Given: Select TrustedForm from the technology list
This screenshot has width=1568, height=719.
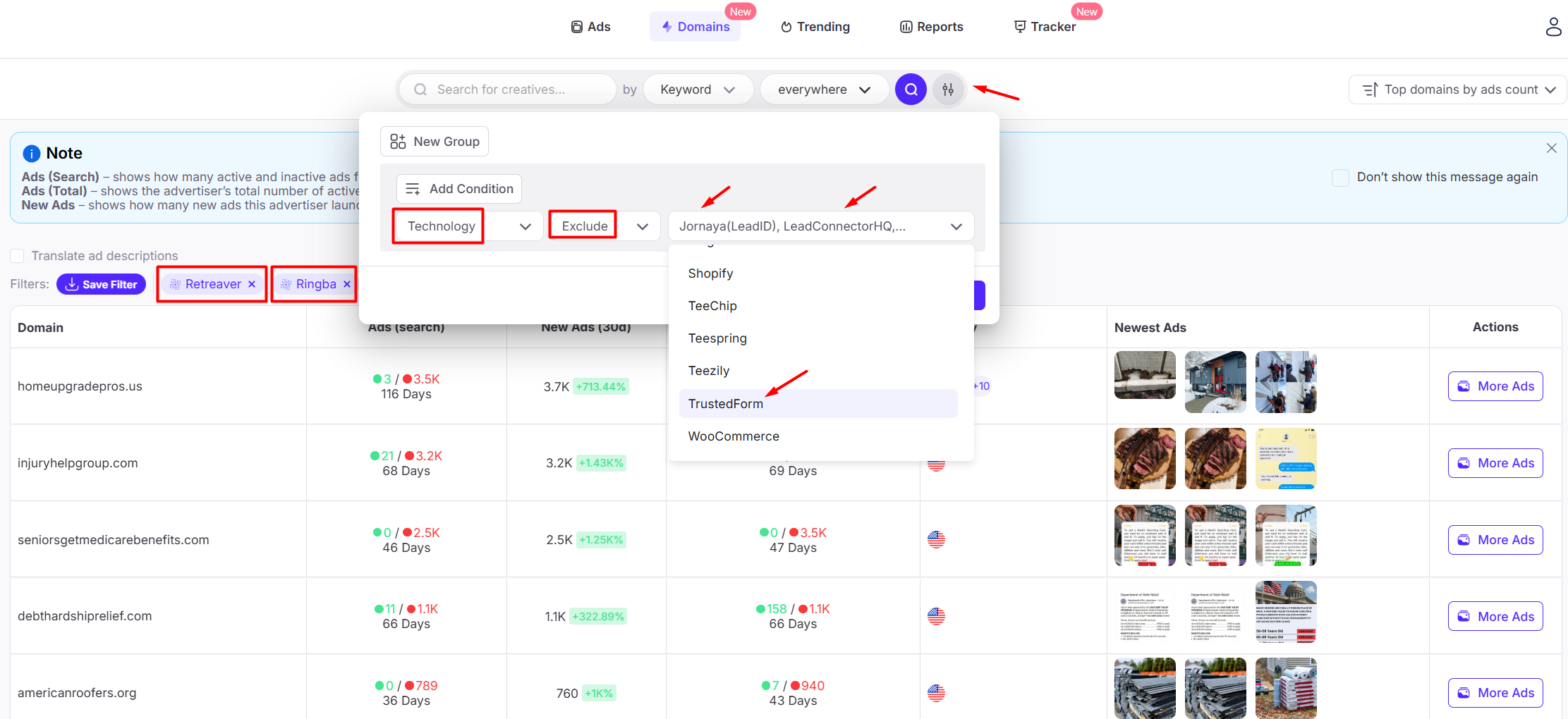Looking at the screenshot, I should pos(726,404).
